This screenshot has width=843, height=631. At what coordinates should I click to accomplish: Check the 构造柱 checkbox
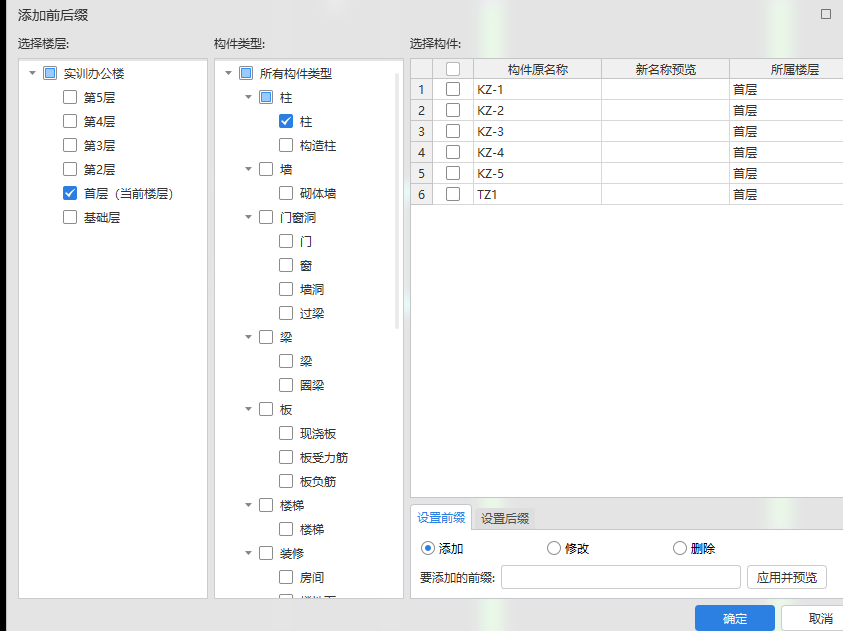[x=286, y=145]
